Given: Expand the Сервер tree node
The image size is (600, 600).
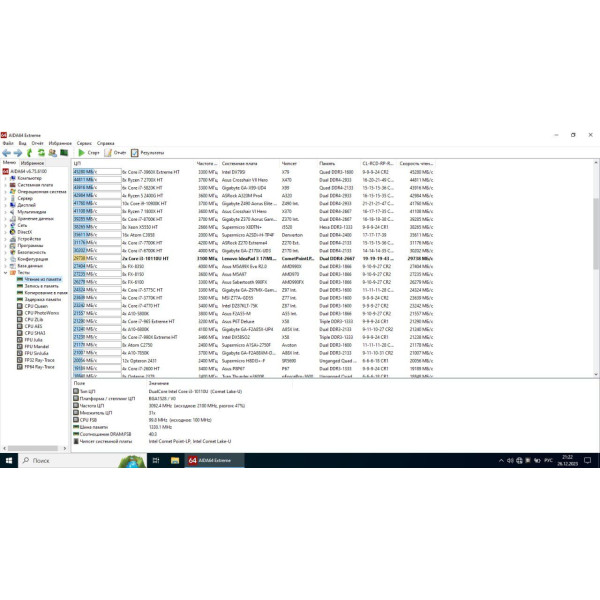Looking at the screenshot, I should click(x=5, y=198).
